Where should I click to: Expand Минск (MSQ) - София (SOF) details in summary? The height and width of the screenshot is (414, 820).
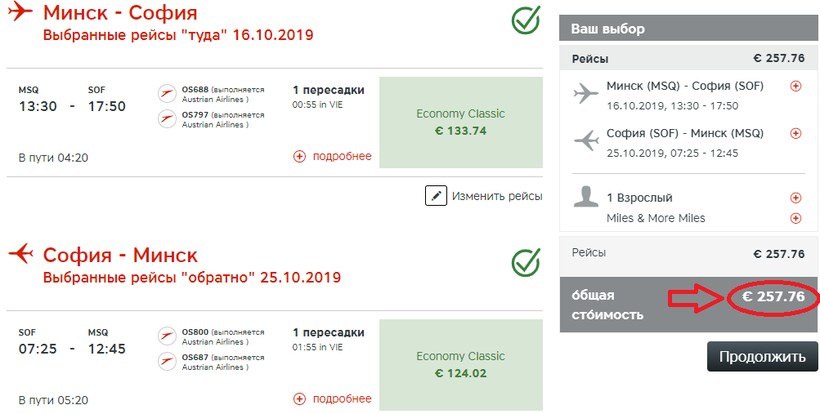(x=796, y=86)
